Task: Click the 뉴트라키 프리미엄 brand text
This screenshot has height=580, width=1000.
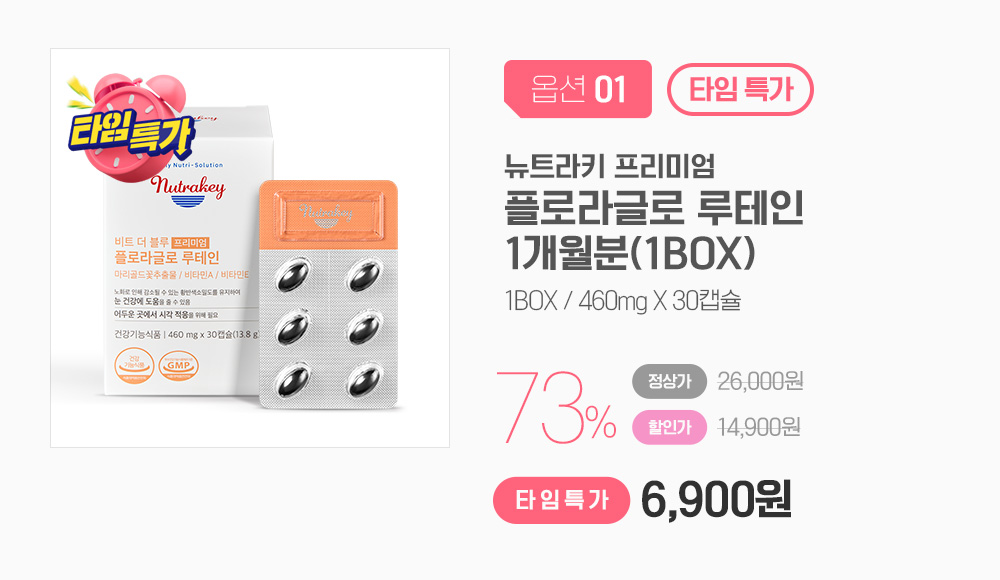Action: coord(609,165)
